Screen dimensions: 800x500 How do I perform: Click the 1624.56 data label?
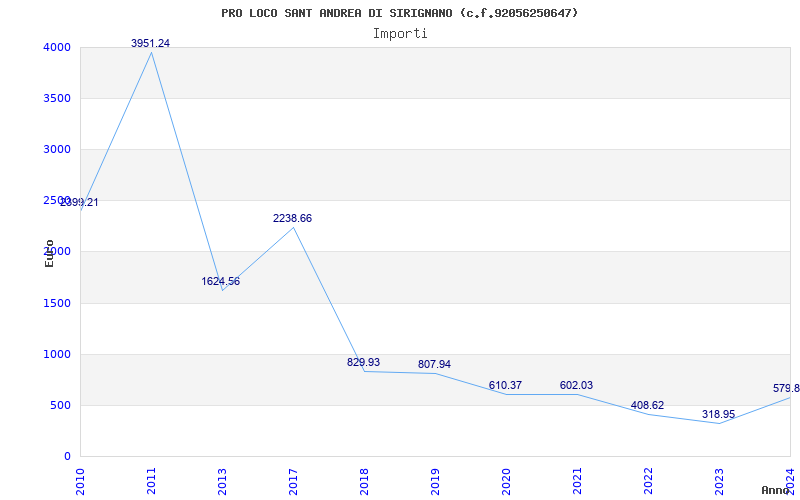coord(220,281)
